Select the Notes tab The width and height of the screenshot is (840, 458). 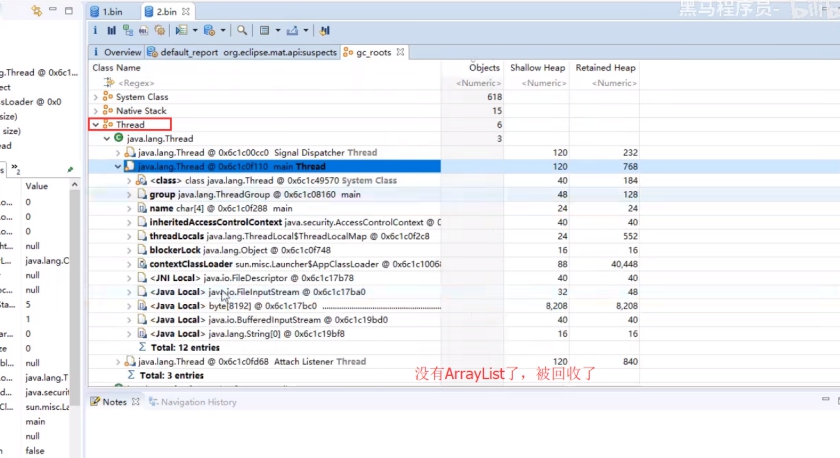pos(109,402)
